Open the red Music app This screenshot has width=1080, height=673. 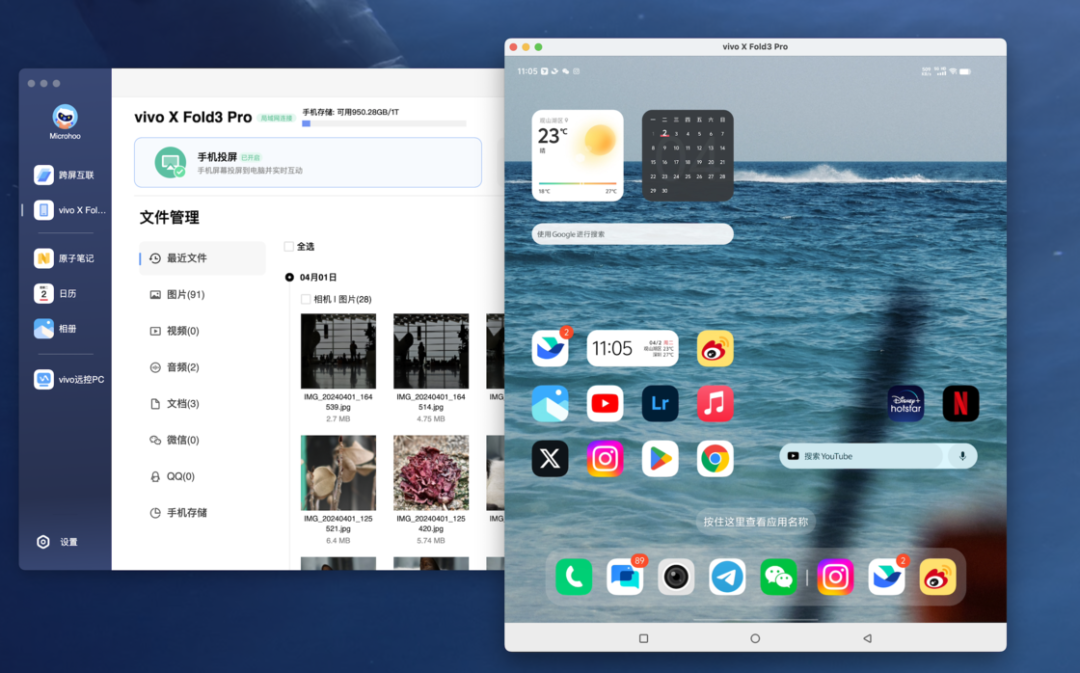(715, 404)
